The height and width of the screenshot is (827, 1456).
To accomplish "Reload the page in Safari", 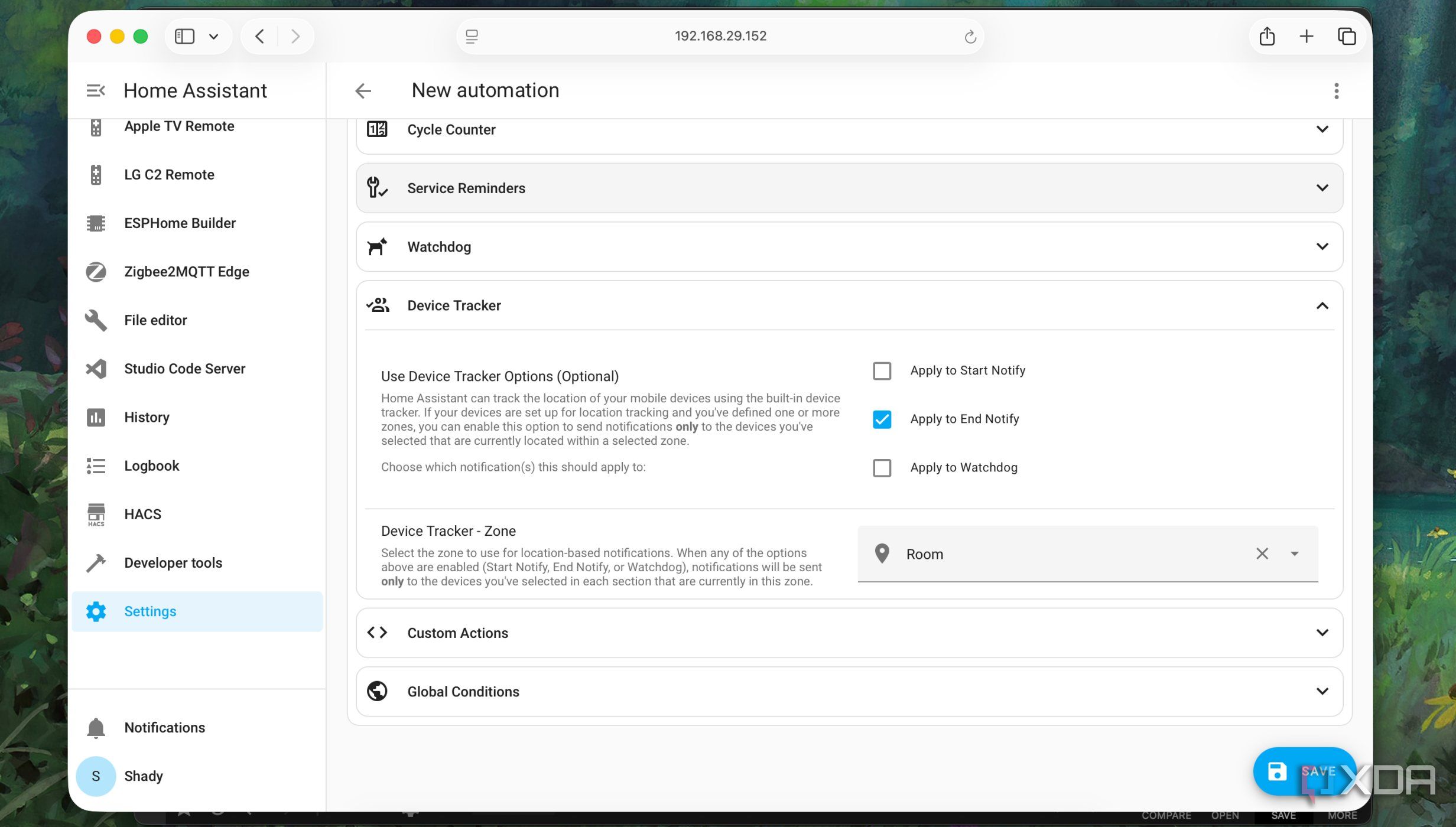I will point(970,37).
